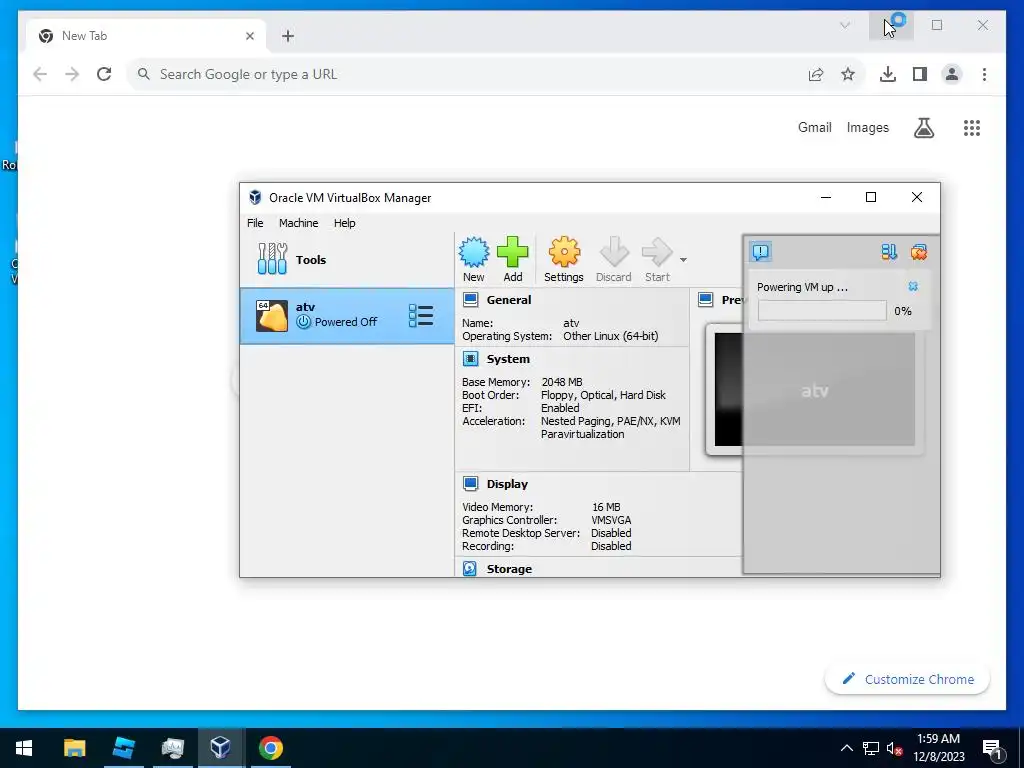Click the Storage section disk icon
This screenshot has width=1024, height=768.
click(x=470, y=569)
